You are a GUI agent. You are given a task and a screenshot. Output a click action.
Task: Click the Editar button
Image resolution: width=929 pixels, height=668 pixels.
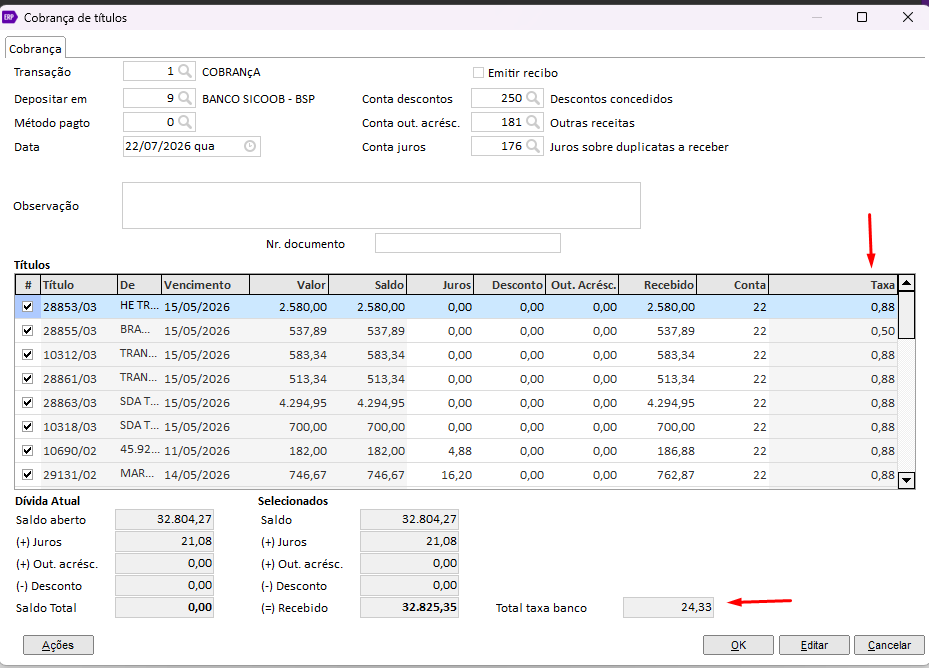point(814,645)
